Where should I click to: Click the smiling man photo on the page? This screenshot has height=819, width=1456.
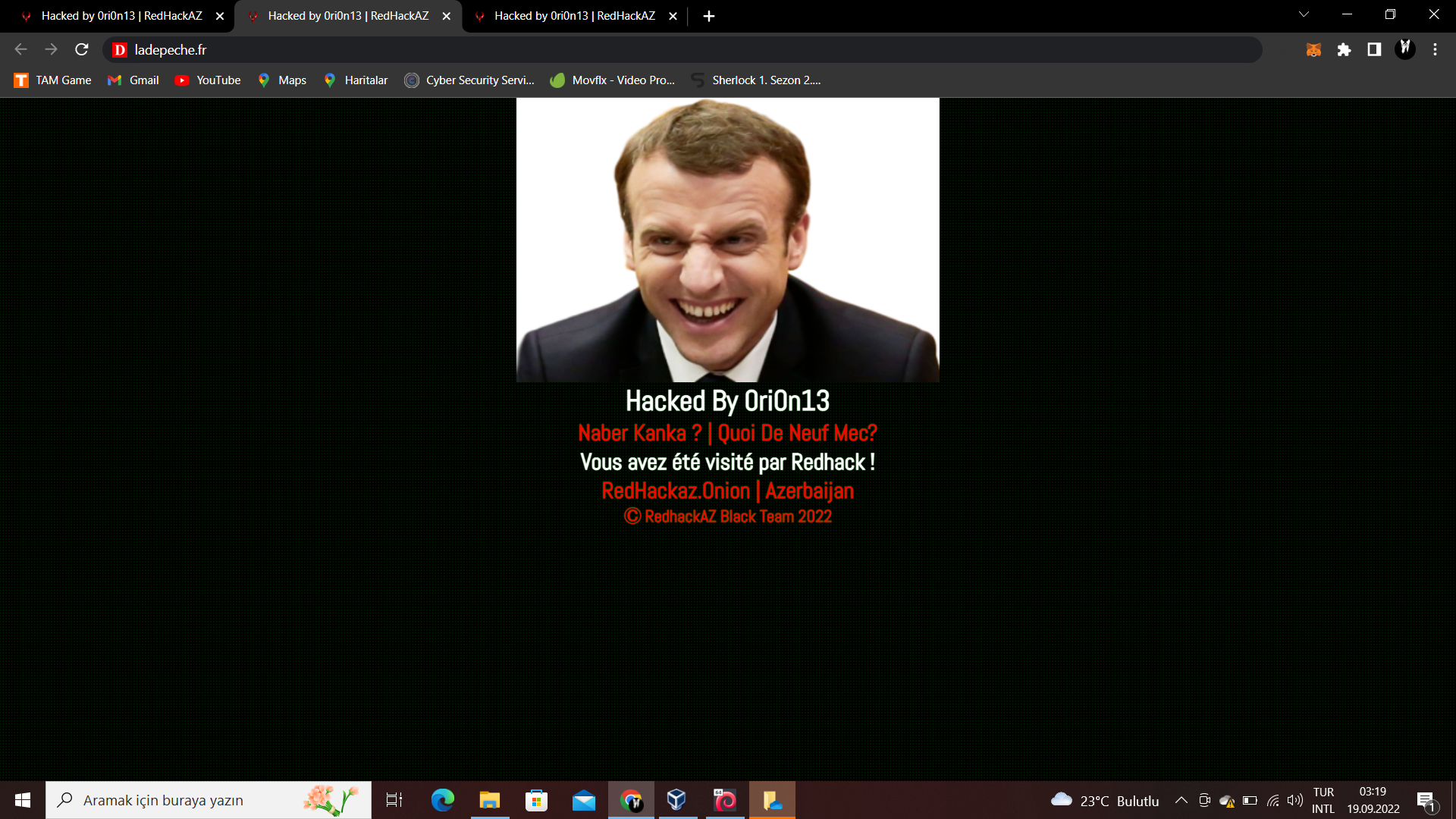[x=727, y=240]
